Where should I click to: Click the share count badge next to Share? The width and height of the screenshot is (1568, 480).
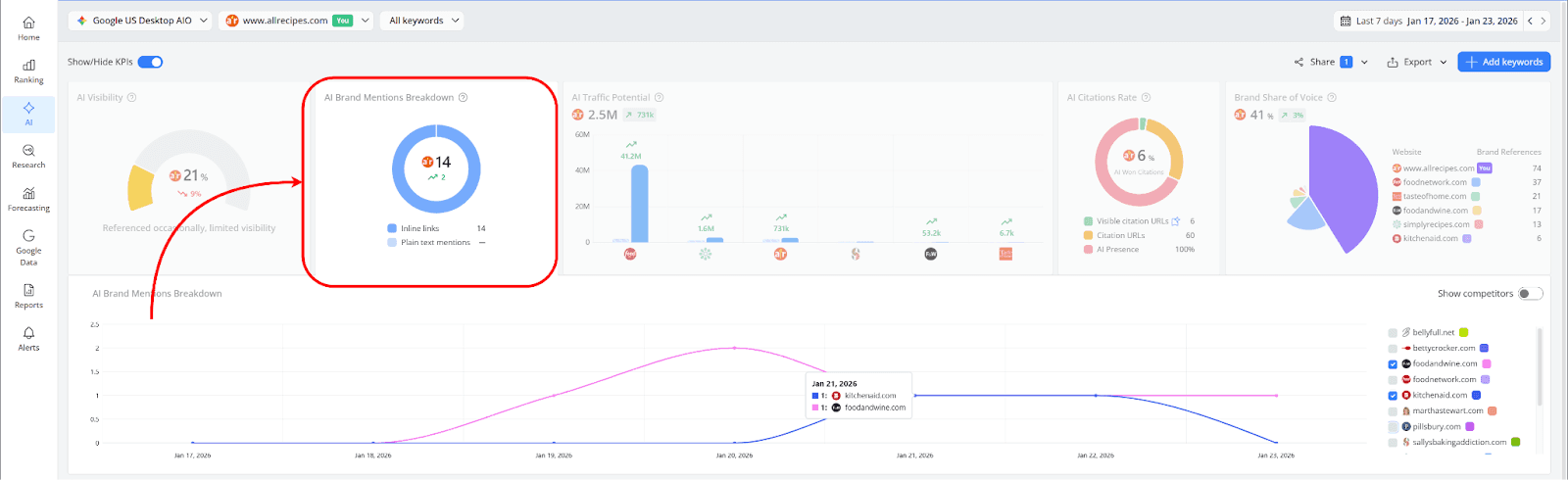tap(1347, 62)
